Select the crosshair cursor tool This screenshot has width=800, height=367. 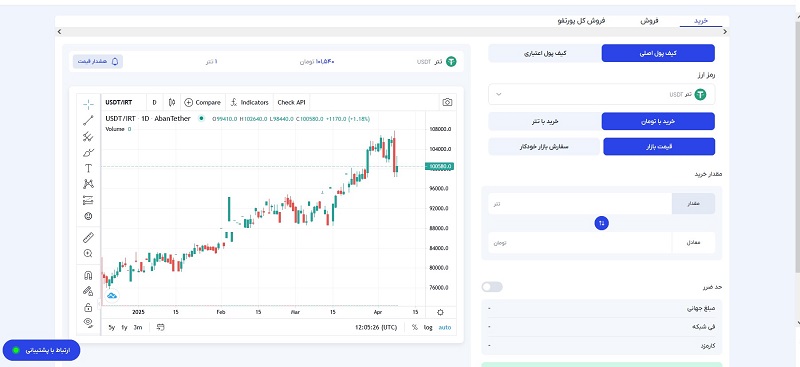tap(88, 105)
